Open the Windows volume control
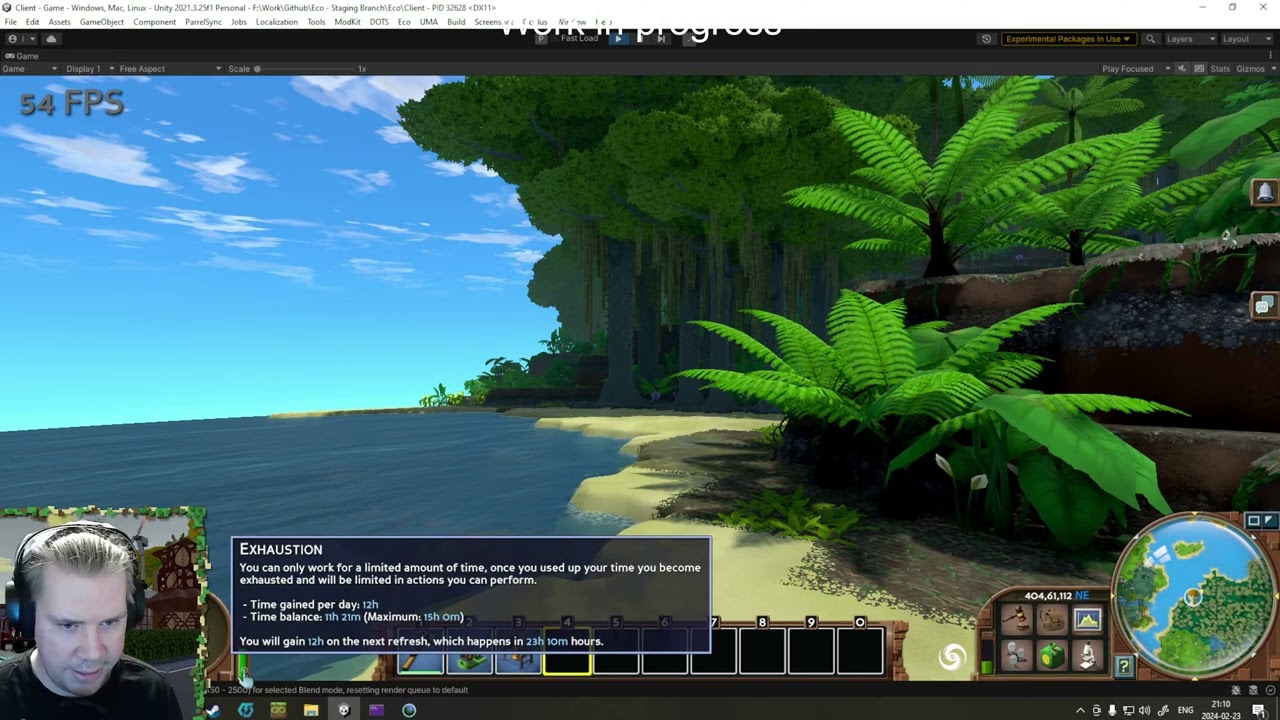Viewport: 1280px width, 720px height. tap(1145, 710)
